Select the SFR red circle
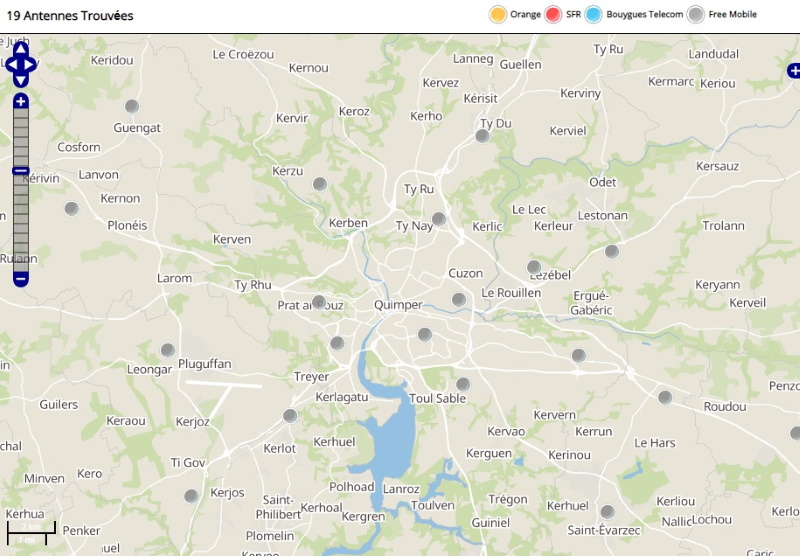Image resolution: width=800 pixels, height=556 pixels. pos(554,14)
